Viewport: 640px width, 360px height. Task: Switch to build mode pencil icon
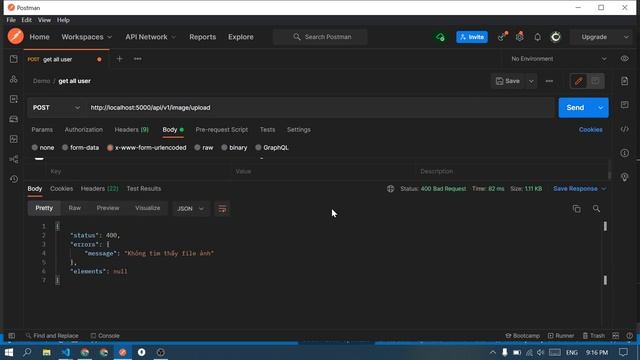578,81
